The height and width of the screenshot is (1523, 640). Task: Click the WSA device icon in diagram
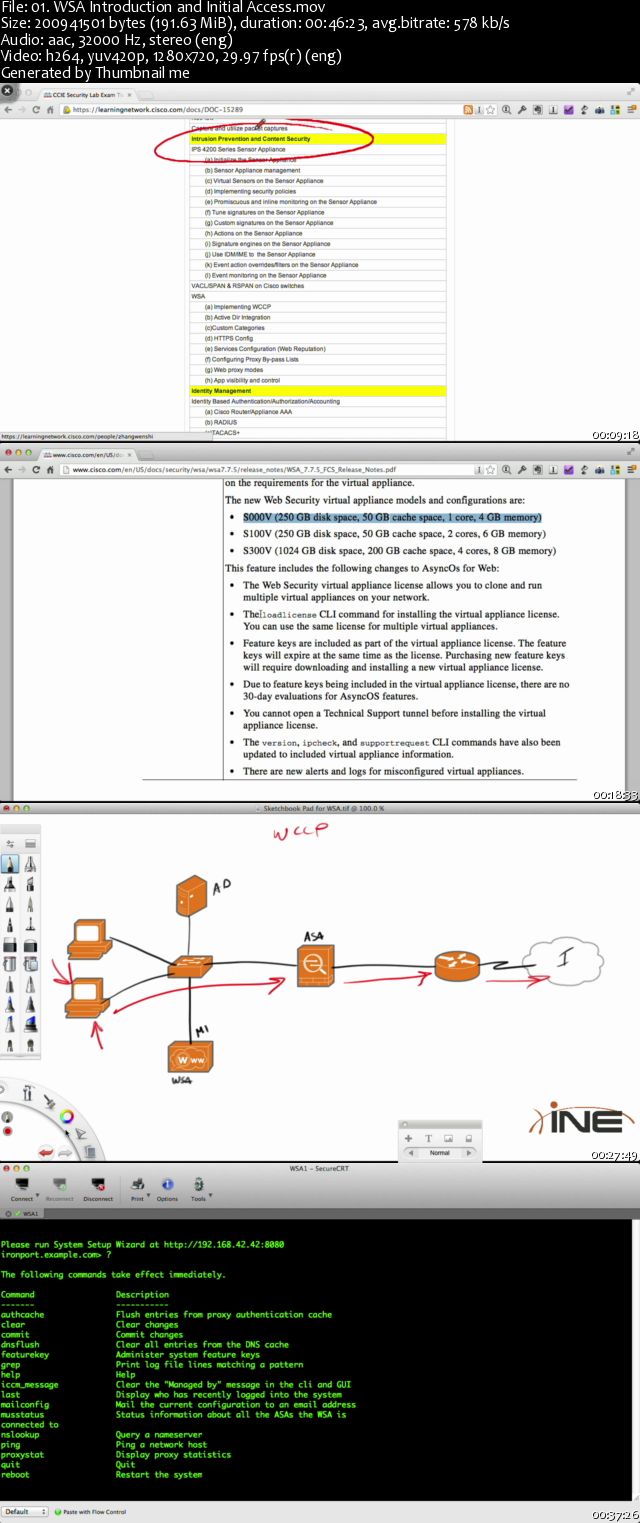point(188,1059)
